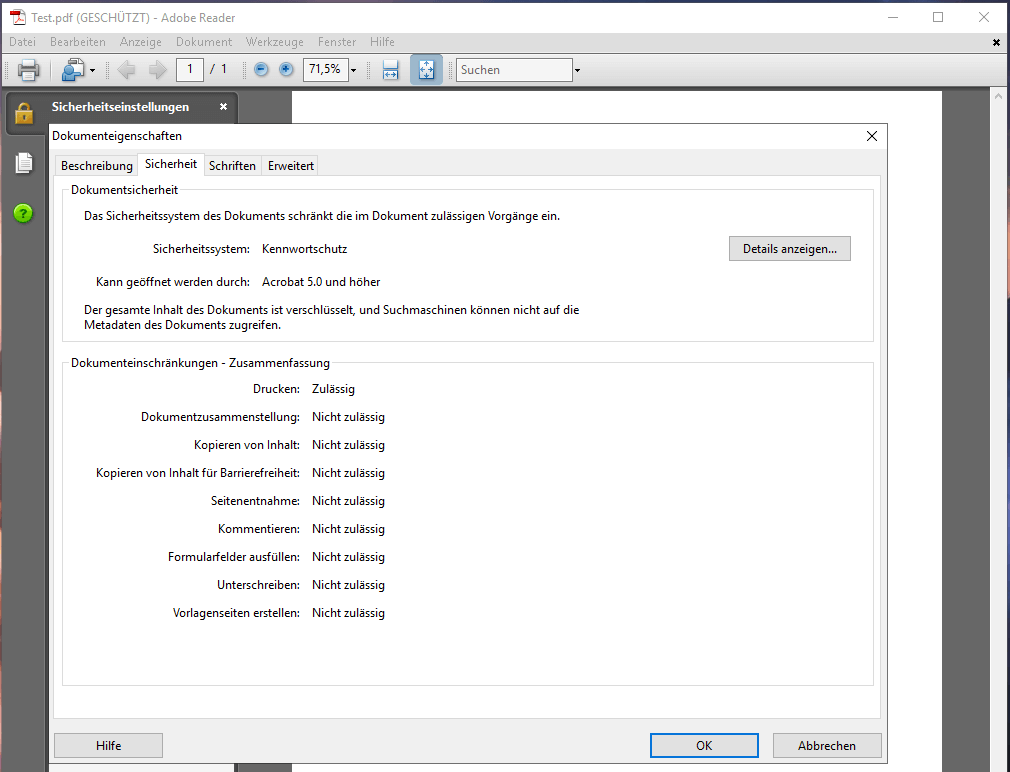Open the Fenster menu

click(x=337, y=42)
